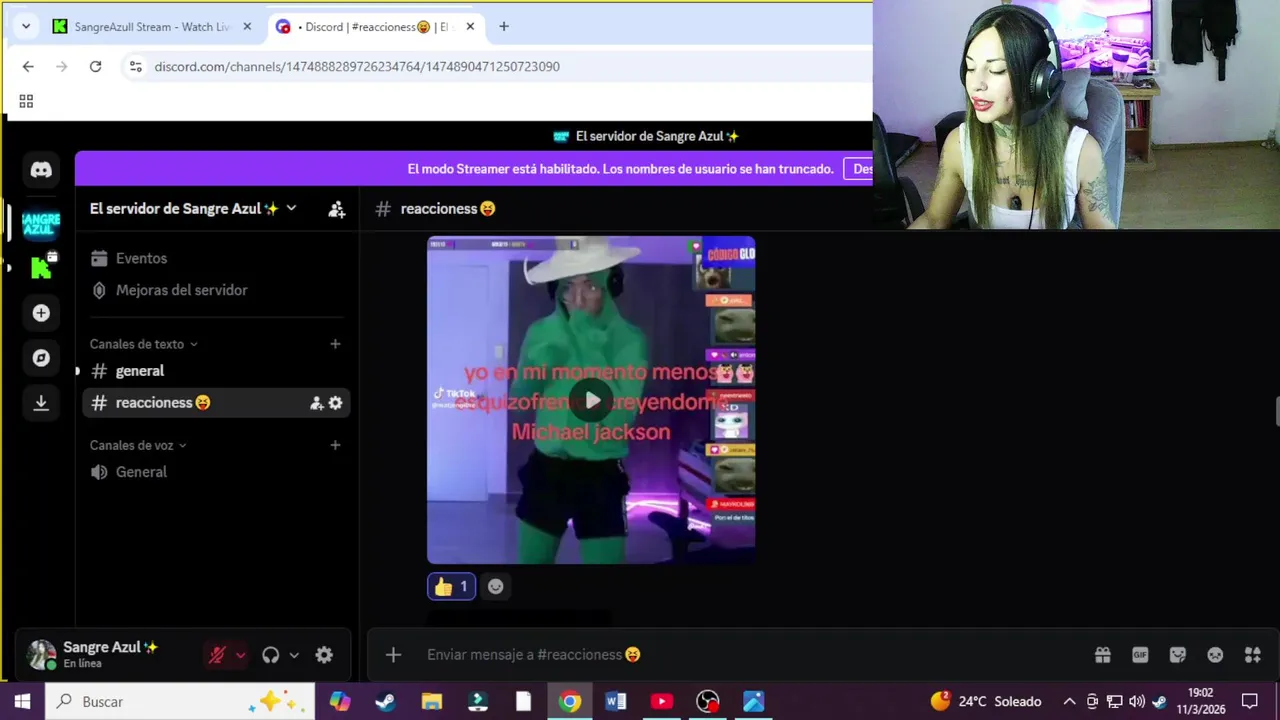Send a gift with the gift icon
The image size is (1280, 720).
[x=1103, y=655]
